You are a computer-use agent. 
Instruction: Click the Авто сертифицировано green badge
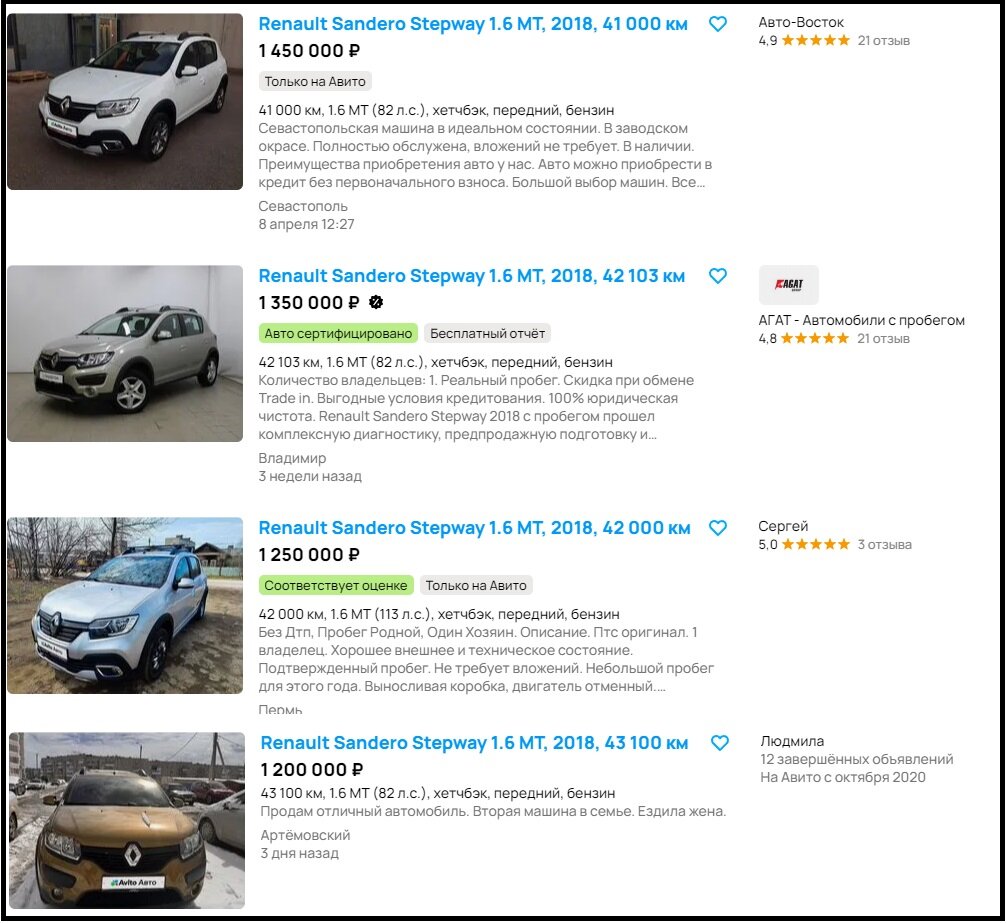(x=338, y=333)
